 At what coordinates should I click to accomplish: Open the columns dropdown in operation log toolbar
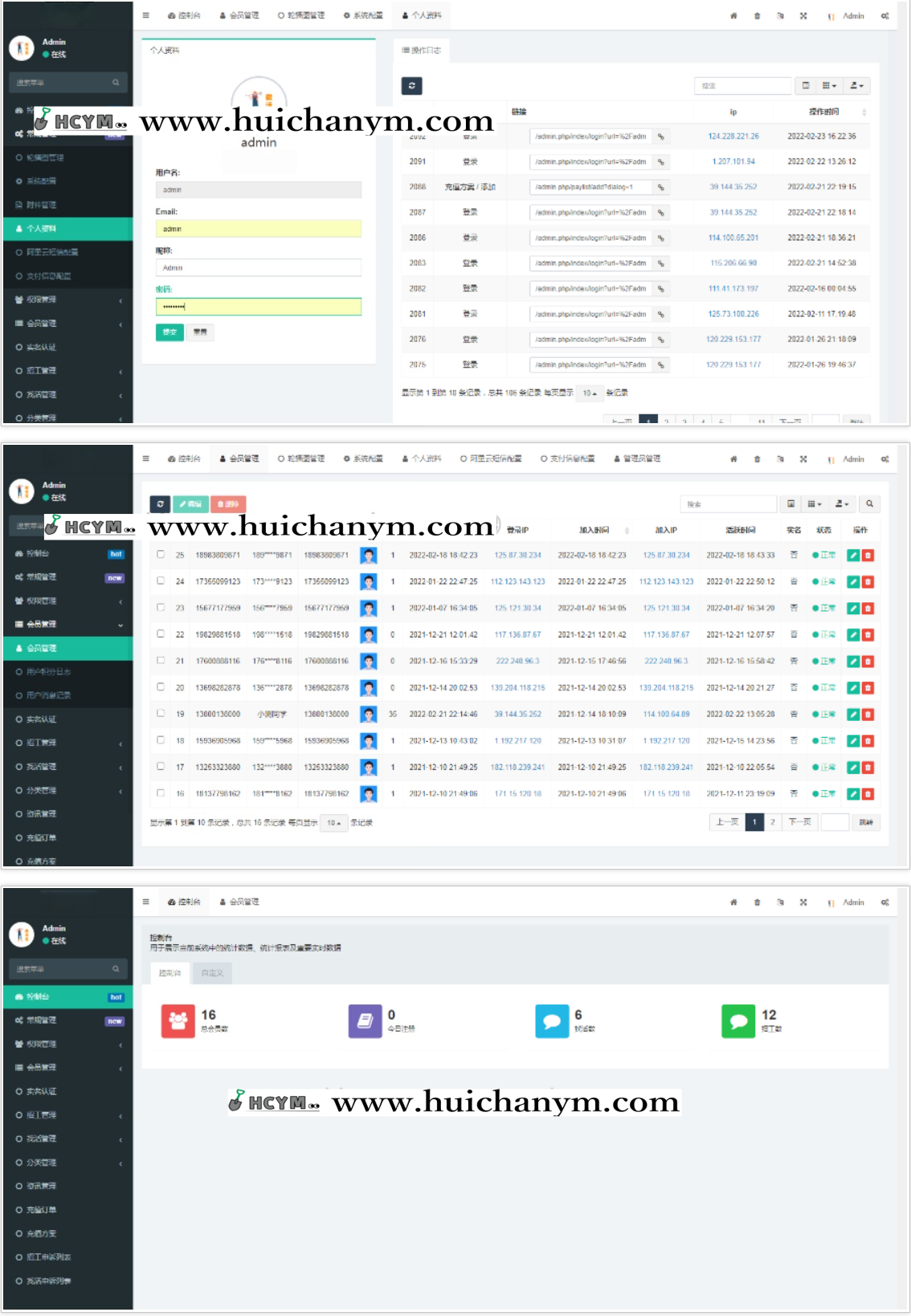pos(829,86)
